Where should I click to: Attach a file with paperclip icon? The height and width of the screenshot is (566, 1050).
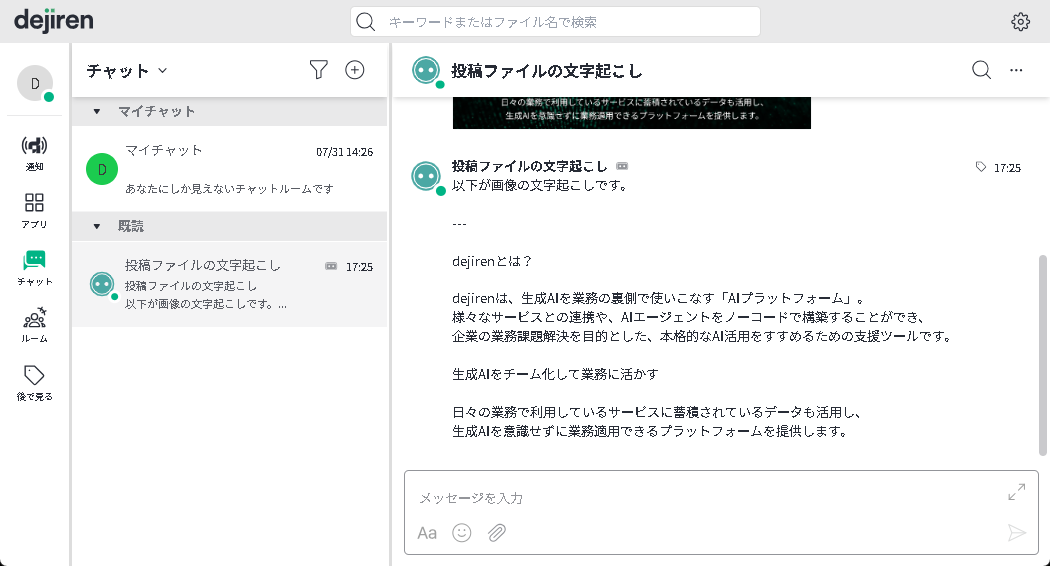pos(496,532)
